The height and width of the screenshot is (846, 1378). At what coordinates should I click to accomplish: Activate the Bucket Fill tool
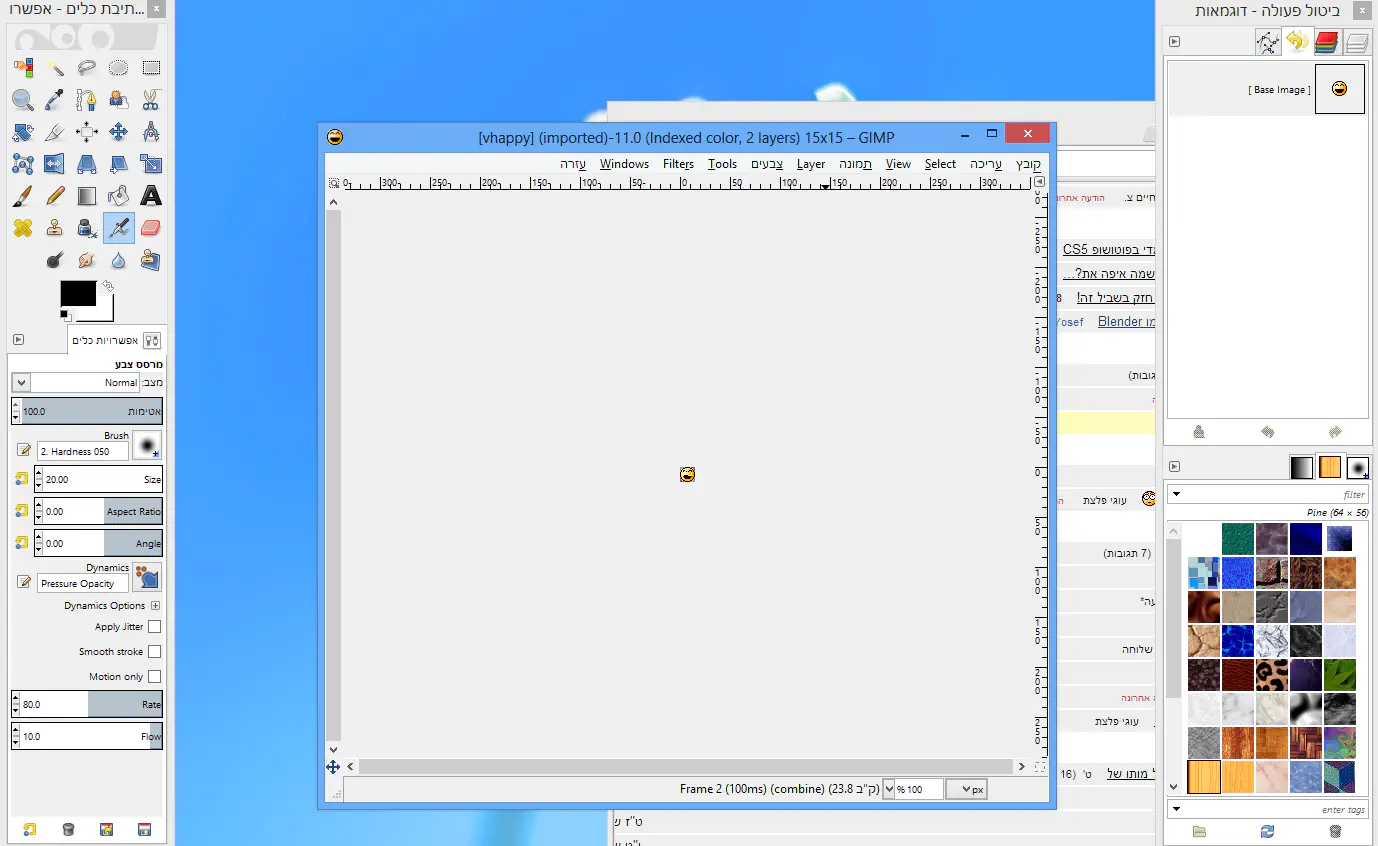(x=118, y=196)
